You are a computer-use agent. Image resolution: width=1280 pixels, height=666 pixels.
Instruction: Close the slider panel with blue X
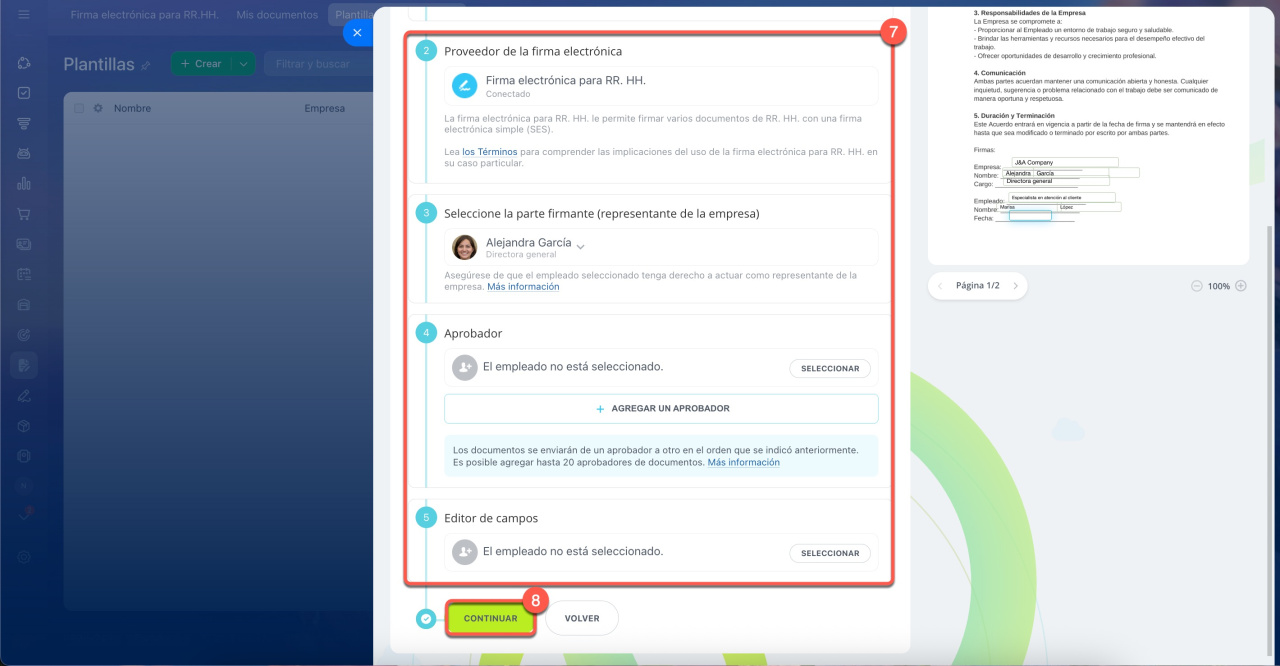(357, 33)
